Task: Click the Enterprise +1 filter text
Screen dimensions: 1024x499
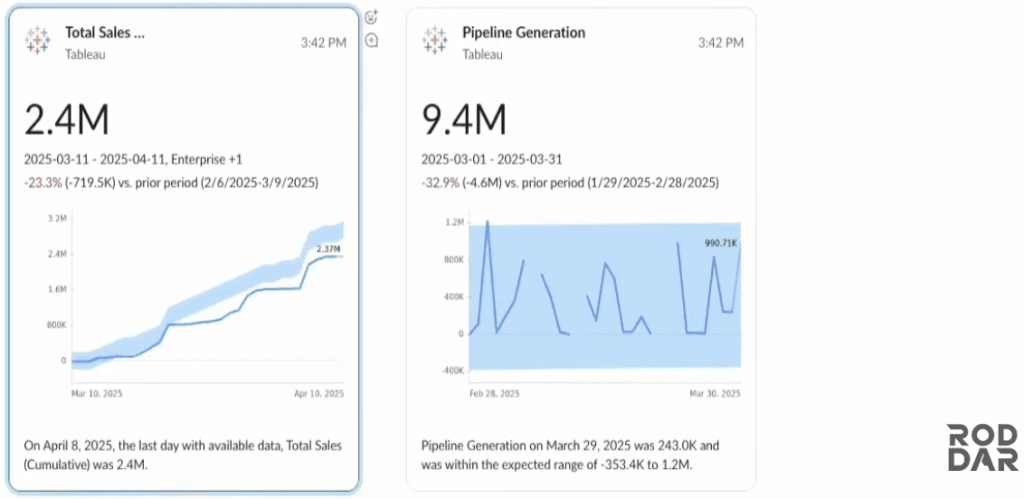Action: (208, 159)
